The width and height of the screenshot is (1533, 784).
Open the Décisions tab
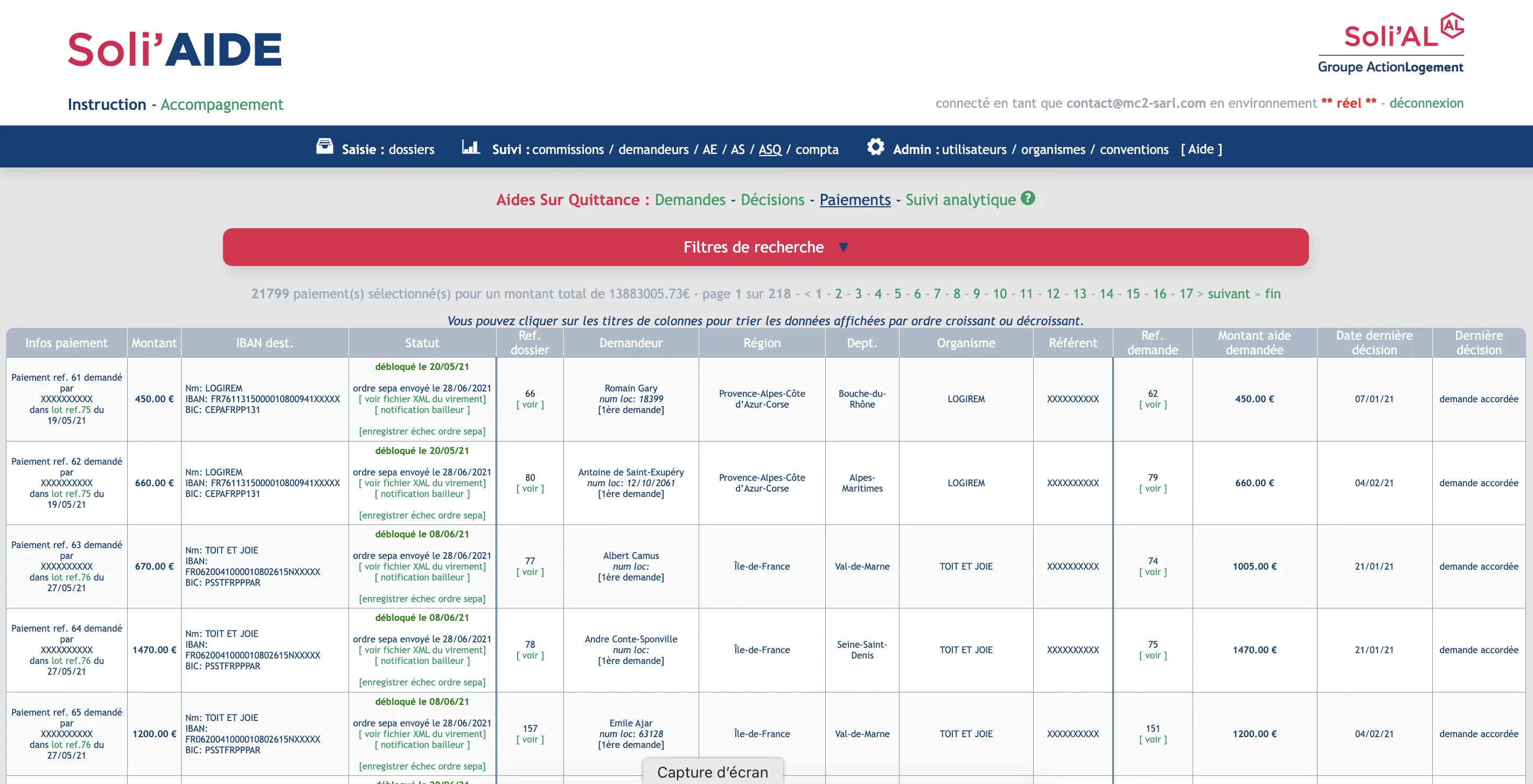[772, 200]
